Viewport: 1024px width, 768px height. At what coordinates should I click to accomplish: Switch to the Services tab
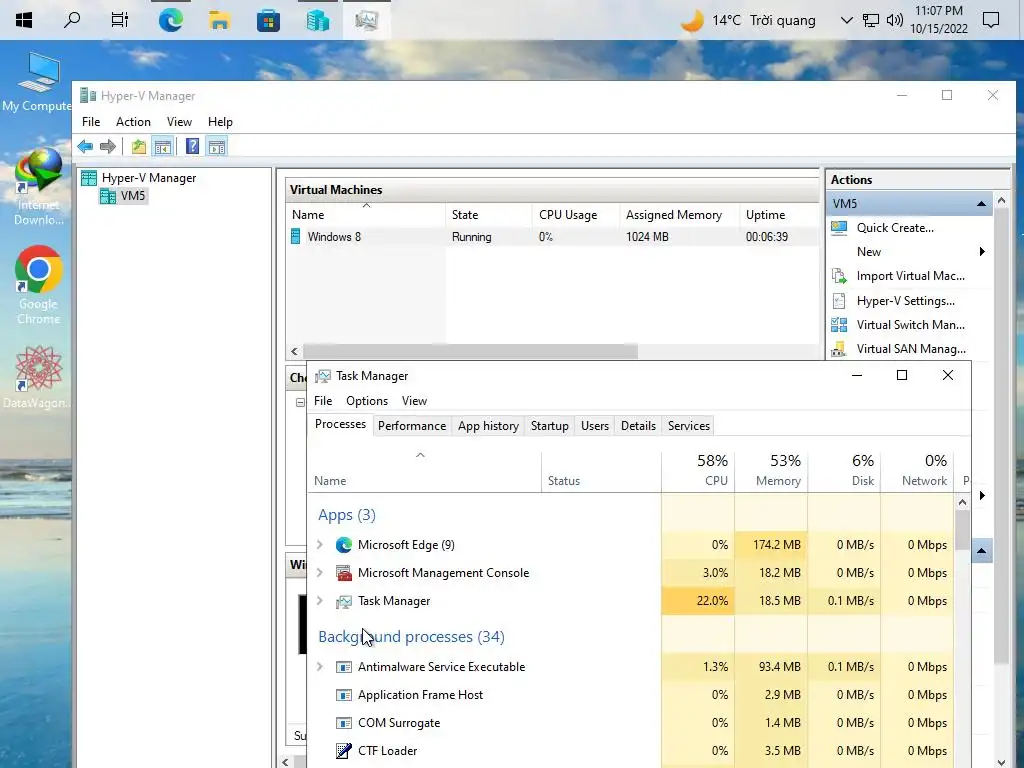pyautogui.click(x=689, y=426)
